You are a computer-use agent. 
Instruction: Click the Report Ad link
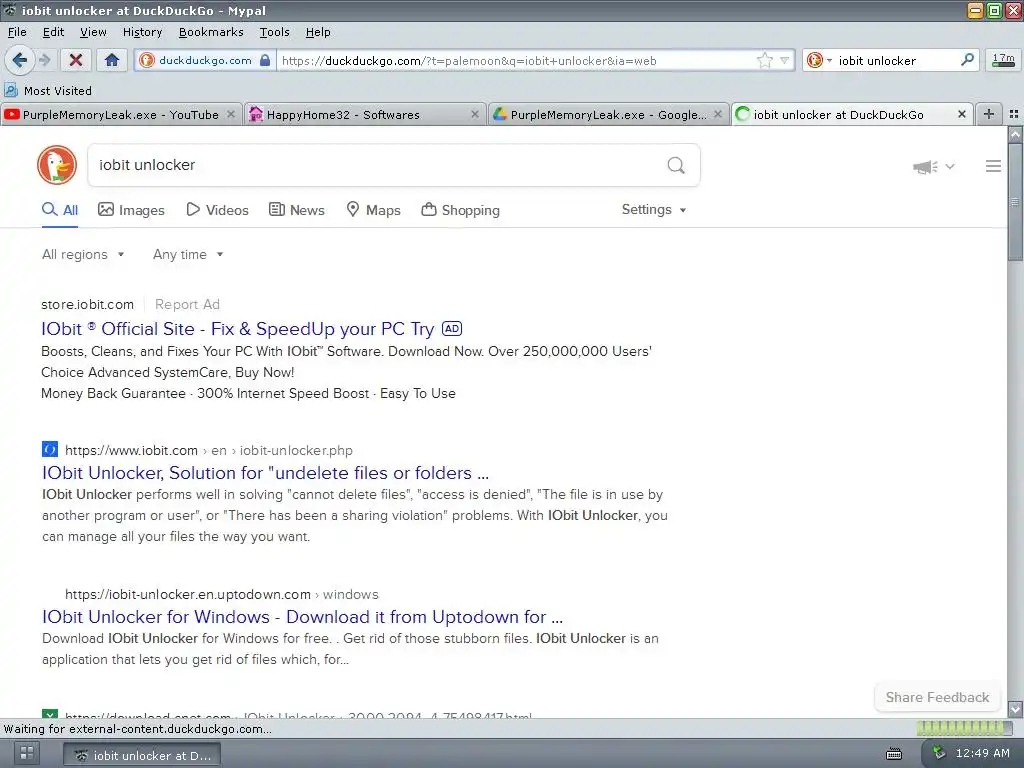pos(187,304)
